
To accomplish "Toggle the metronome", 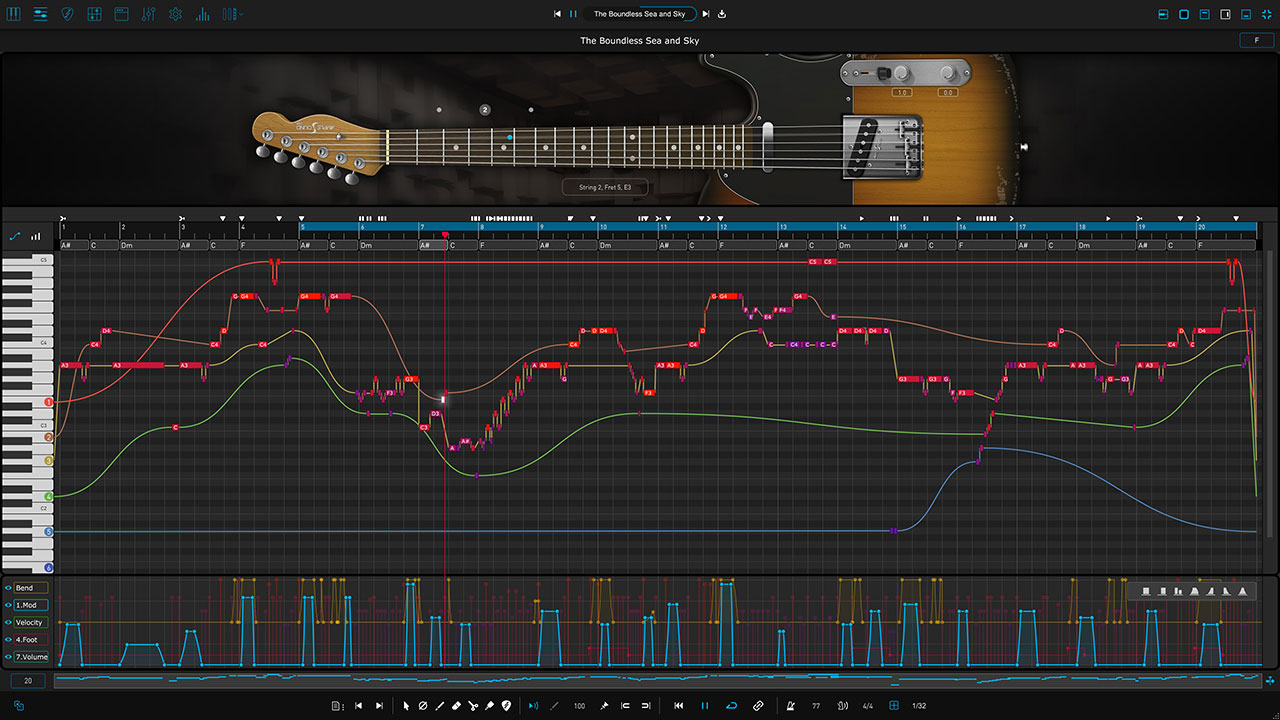I will (x=790, y=706).
